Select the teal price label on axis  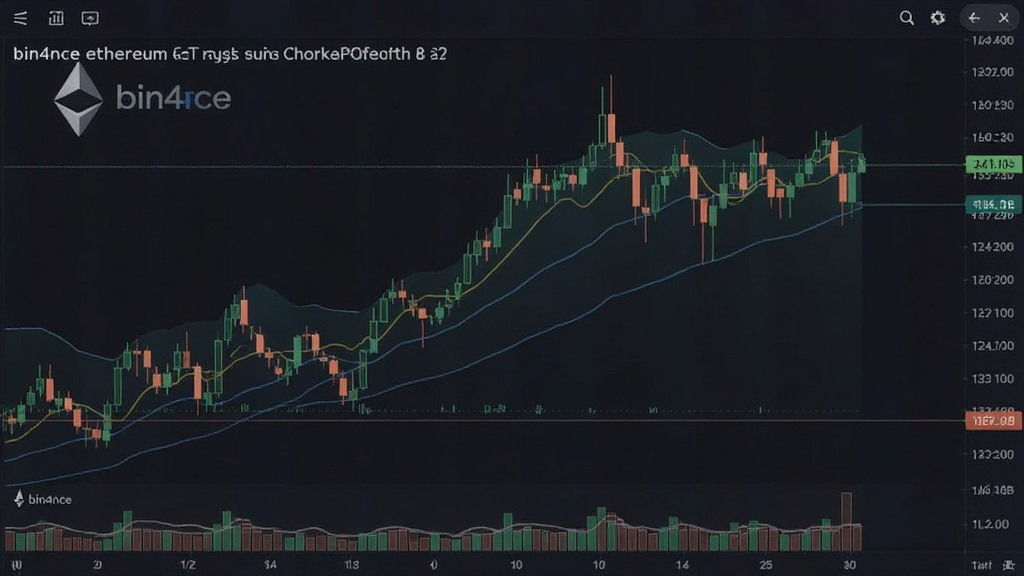[994, 204]
